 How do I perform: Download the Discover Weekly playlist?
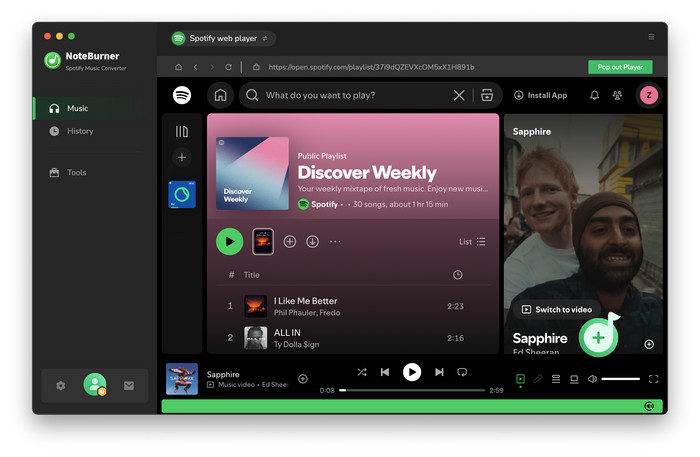(312, 241)
